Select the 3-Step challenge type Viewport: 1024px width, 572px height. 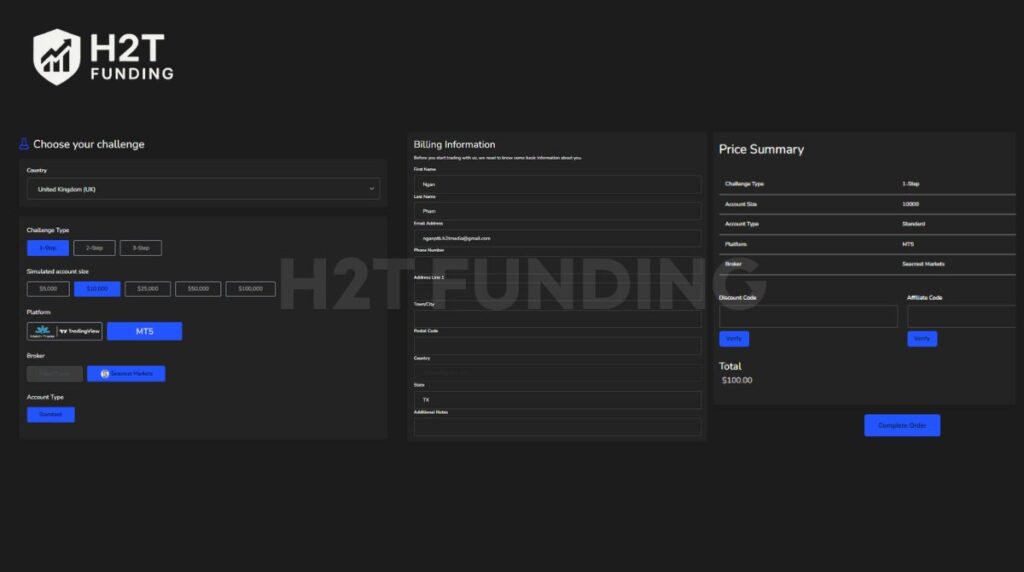[140, 248]
